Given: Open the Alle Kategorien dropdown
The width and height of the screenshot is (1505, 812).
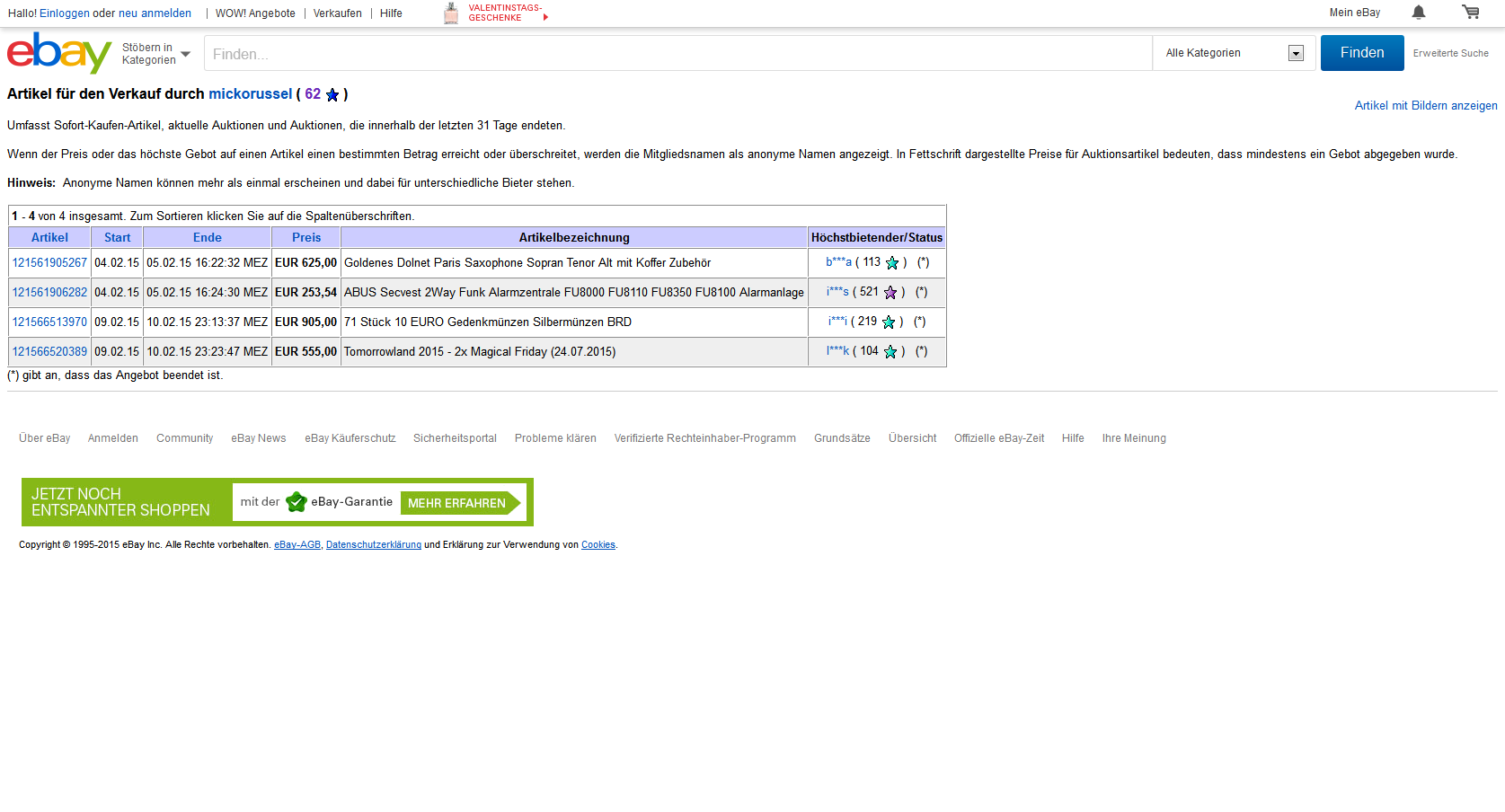Looking at the screenshot, I should pos(1234,53).
